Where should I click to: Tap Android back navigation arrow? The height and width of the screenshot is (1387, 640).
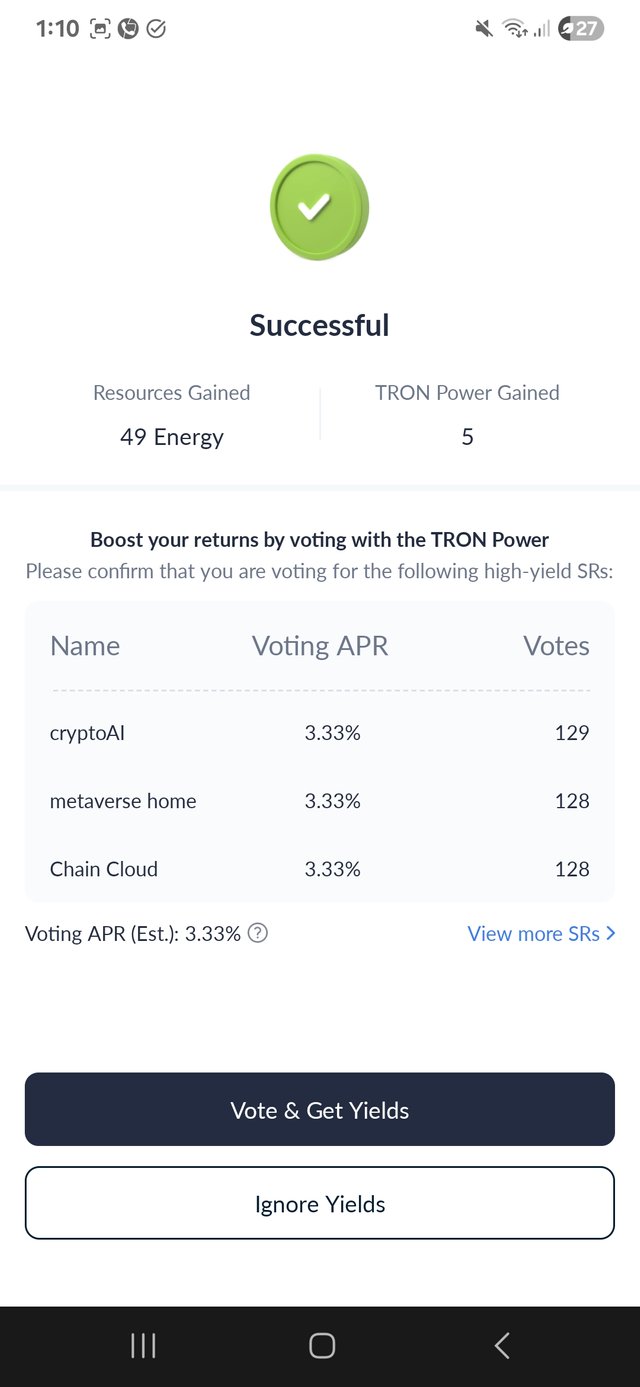click(502, 1345)
